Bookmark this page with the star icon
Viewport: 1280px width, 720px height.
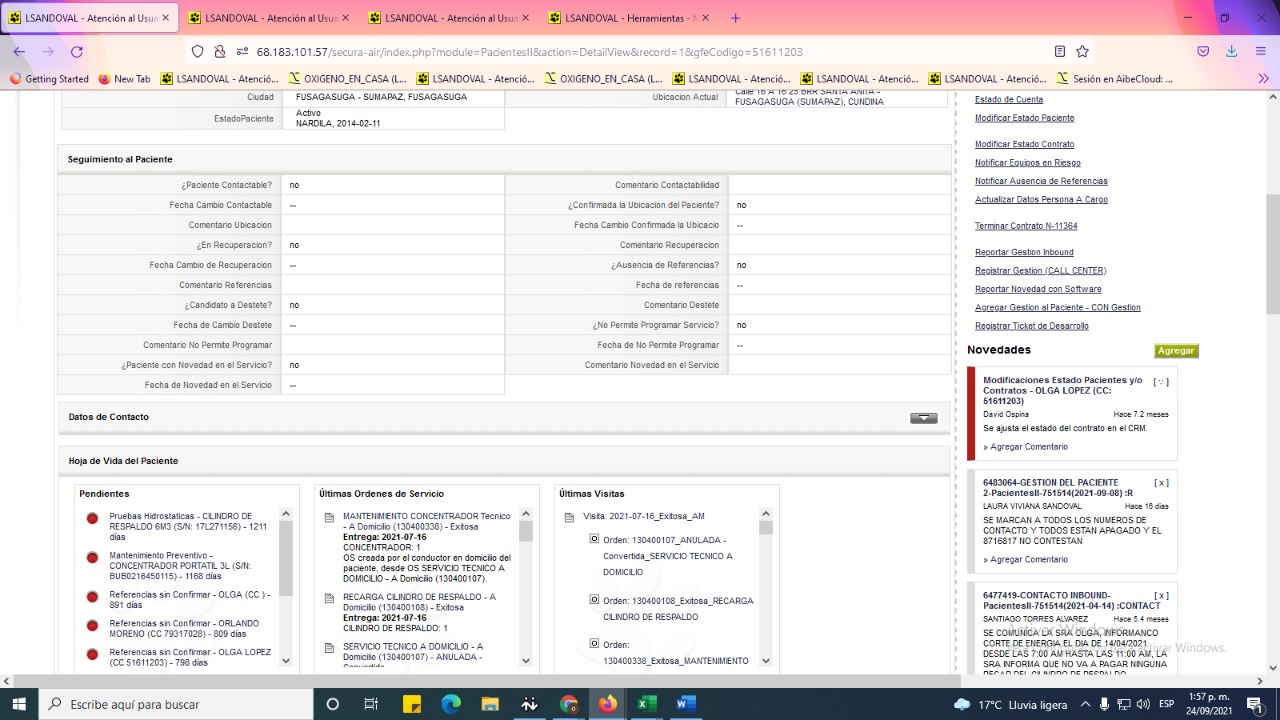(x=1082, y=51)
